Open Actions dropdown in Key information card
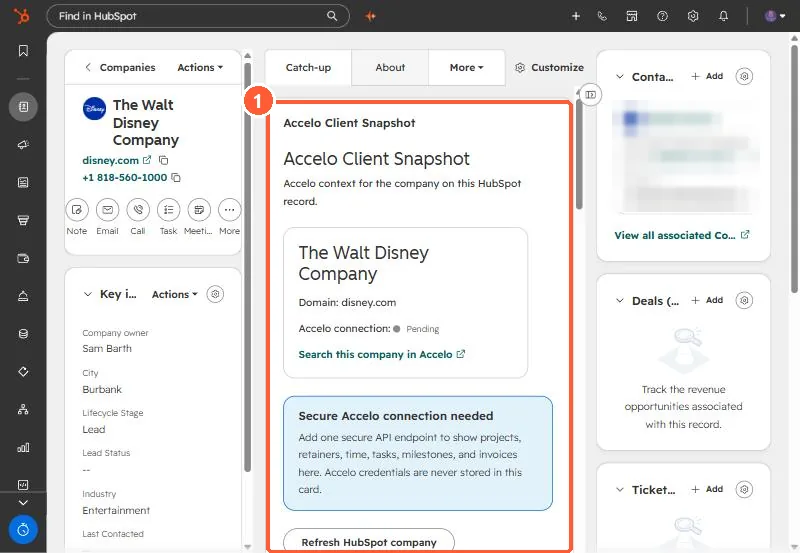The image size is (800, 553). click(174, 294)
